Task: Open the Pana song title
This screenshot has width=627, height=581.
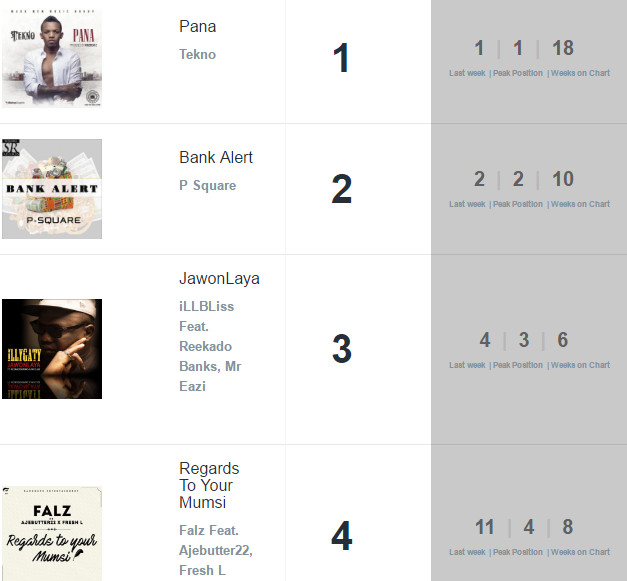Action: (x=198, y=26)
